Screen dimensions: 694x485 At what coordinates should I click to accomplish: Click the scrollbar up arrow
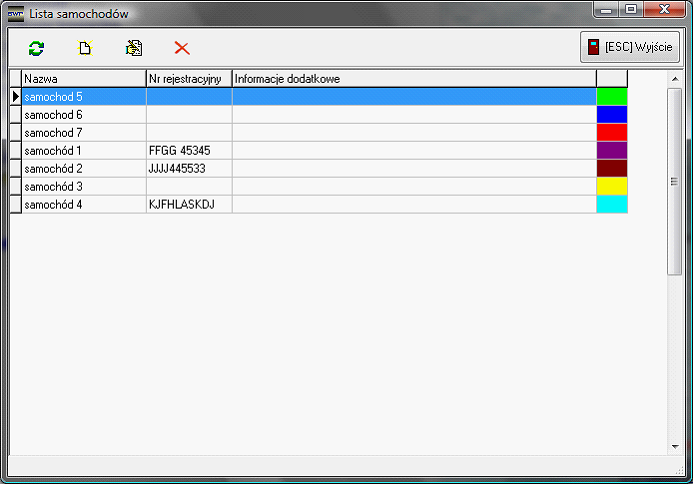674,77
